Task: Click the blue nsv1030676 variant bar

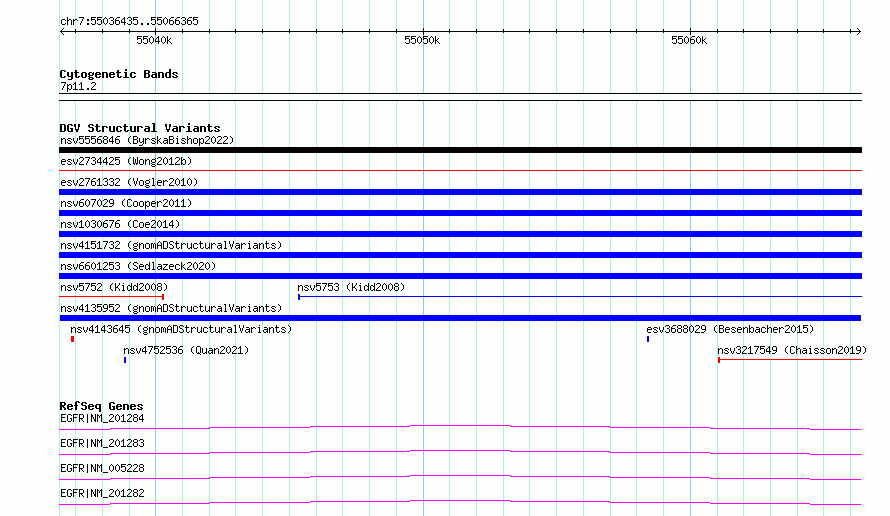Action: tap(460, 234)
